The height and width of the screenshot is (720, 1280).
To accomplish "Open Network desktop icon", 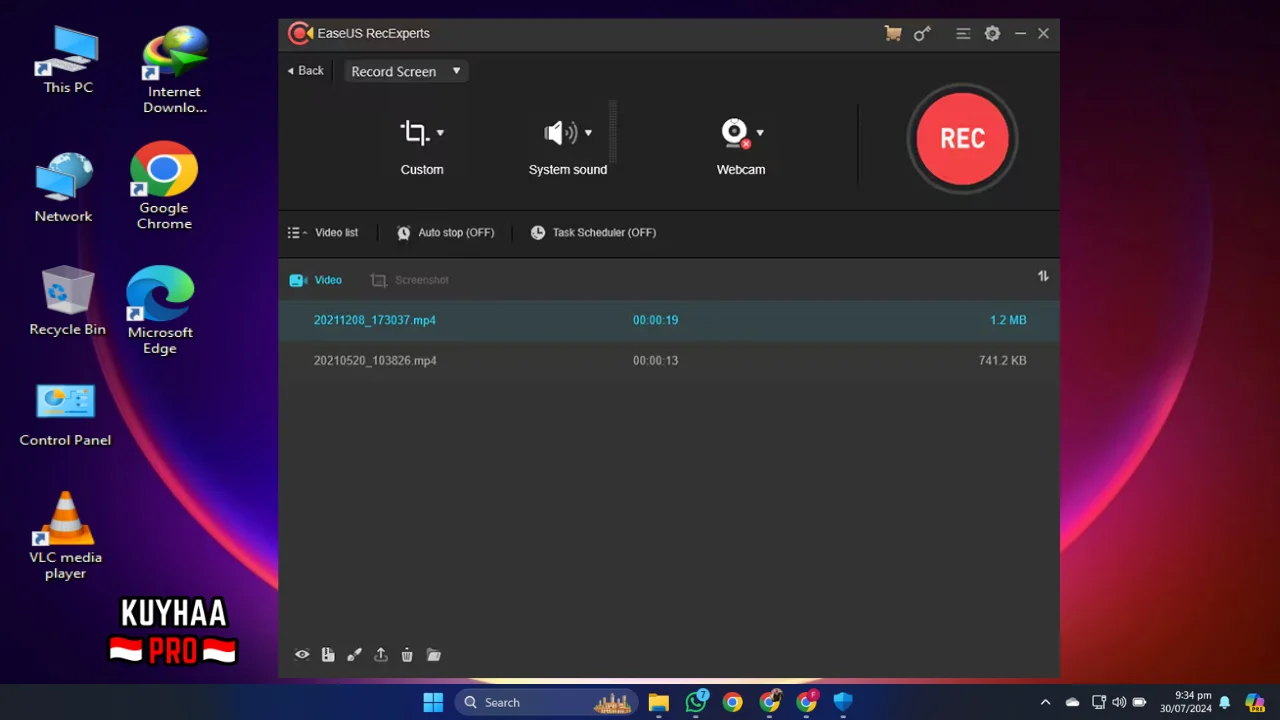I will (x=63, y=187).
